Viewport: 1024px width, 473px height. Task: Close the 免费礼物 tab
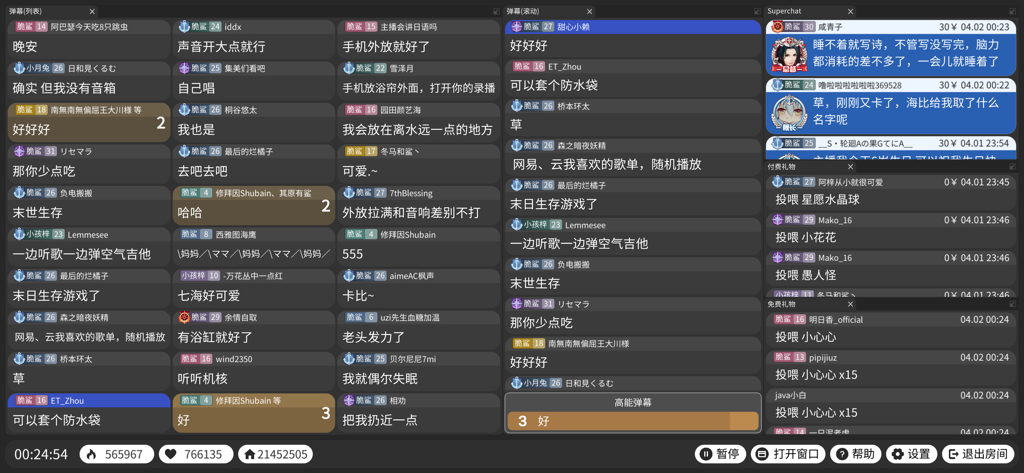[850, 304]
